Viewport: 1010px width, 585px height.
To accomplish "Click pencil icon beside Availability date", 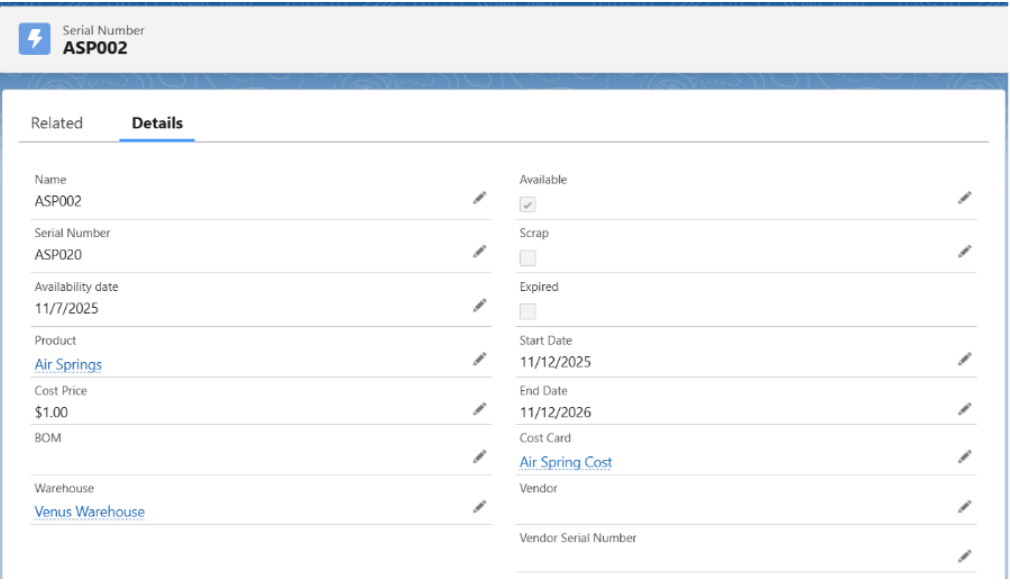I will click(x=479, y=305).
